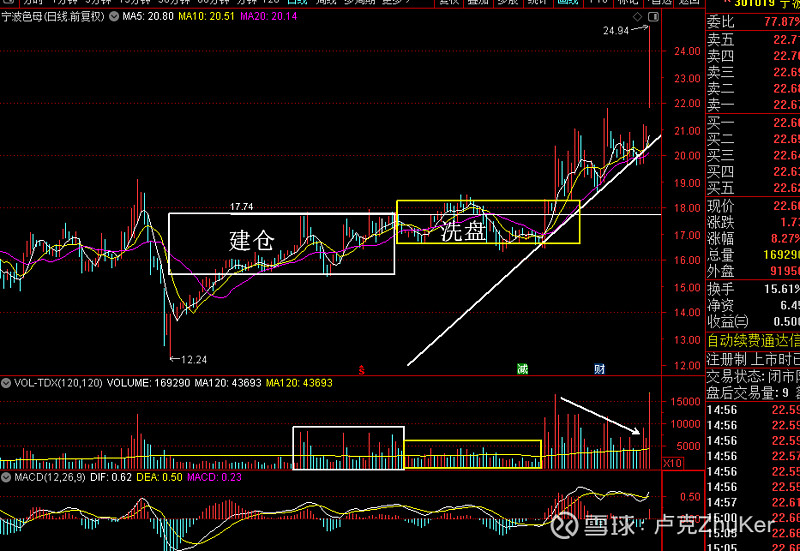Click the MA10 yellow moving average label
Screen dimensions: 800x551
pos(206,17)
